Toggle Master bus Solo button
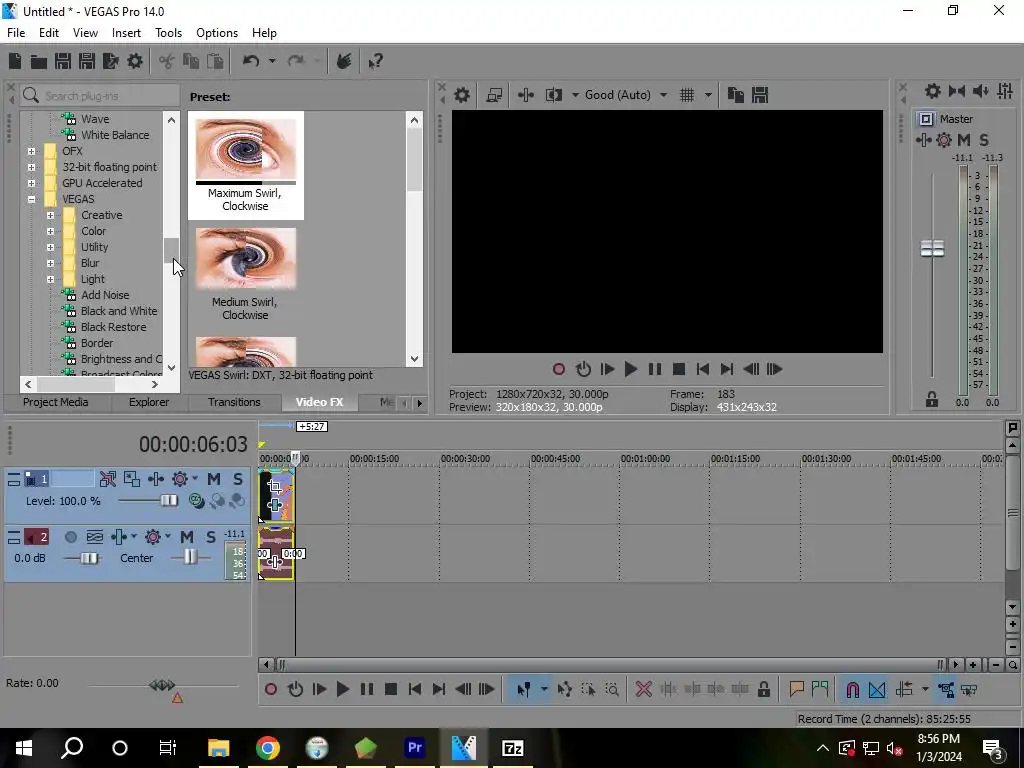 [984, 140]
